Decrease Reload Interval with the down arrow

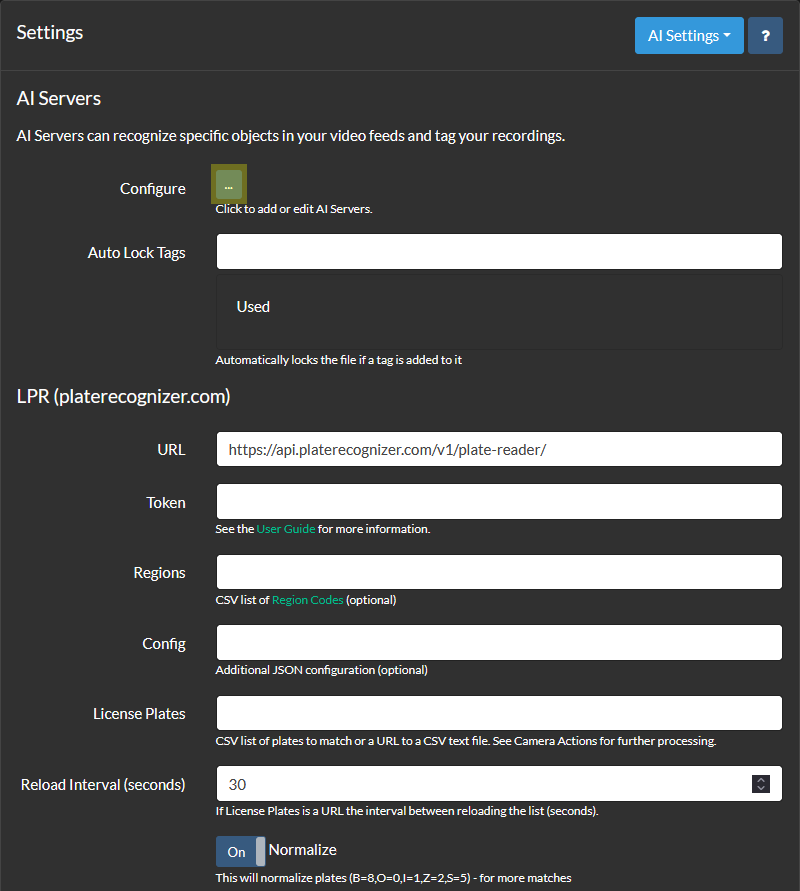tap(761, 788)
